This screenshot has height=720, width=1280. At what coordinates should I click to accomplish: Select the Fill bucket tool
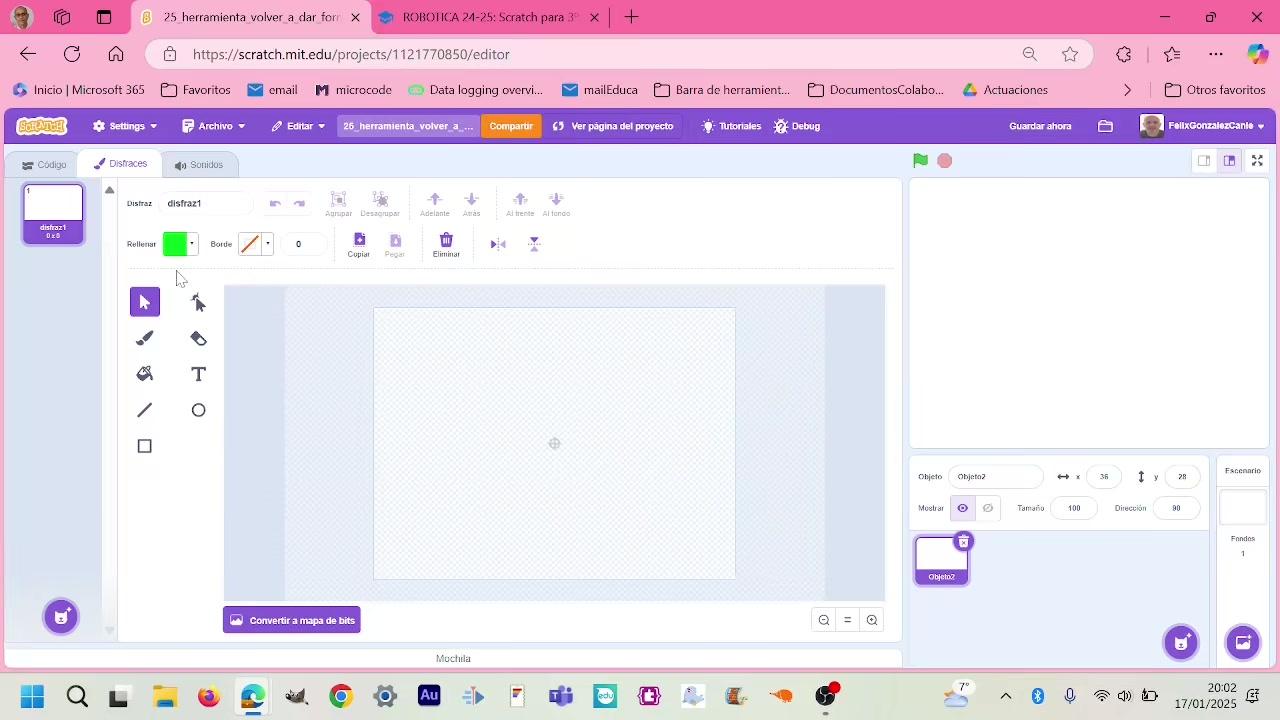point(145,374)
